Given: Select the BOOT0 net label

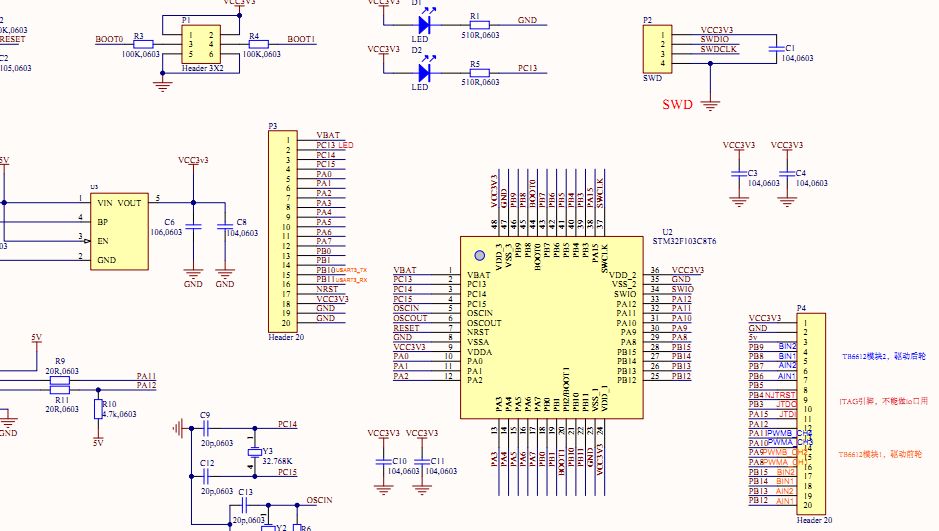Looking at the screenshot, I should [x=109, y=40].
